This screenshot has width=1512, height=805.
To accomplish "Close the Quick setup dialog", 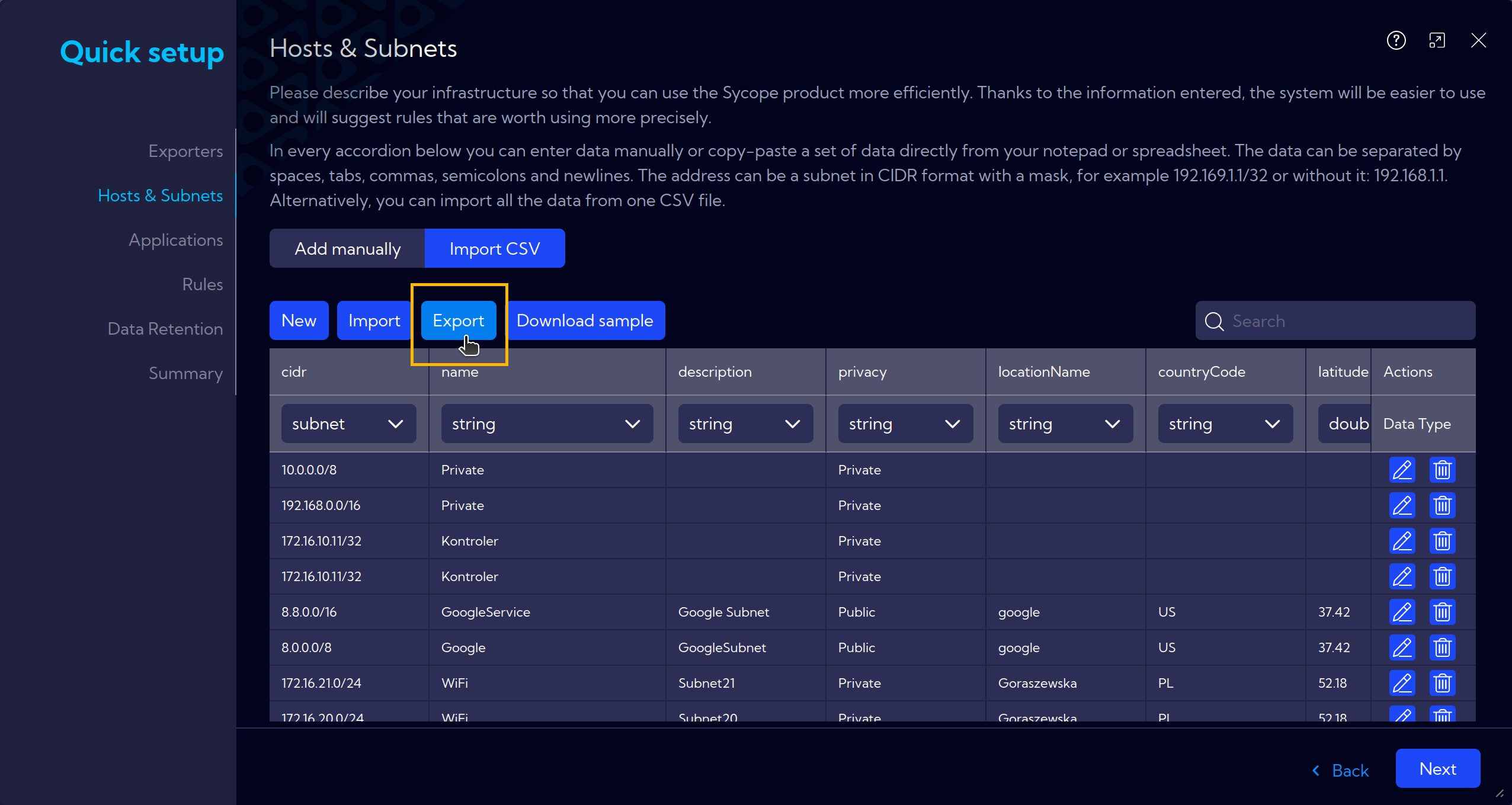I will click(x=1478, y=40).
